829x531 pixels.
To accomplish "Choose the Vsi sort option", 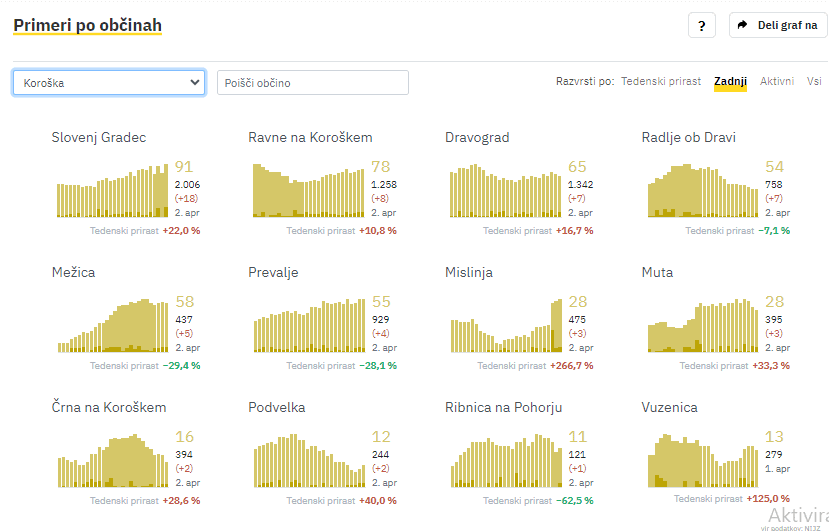I will coord(814,82).
